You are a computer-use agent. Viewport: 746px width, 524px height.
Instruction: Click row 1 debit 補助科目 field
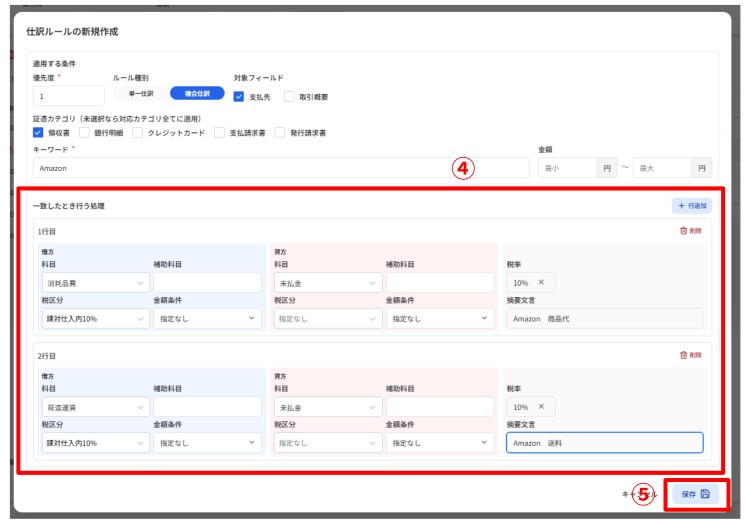(207, 283)
